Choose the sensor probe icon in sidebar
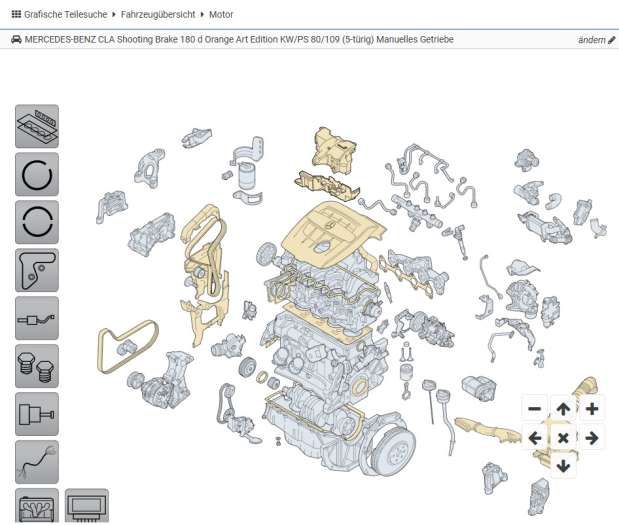The width and height of the screenshot is (619, 525). [x=37, y=318]
